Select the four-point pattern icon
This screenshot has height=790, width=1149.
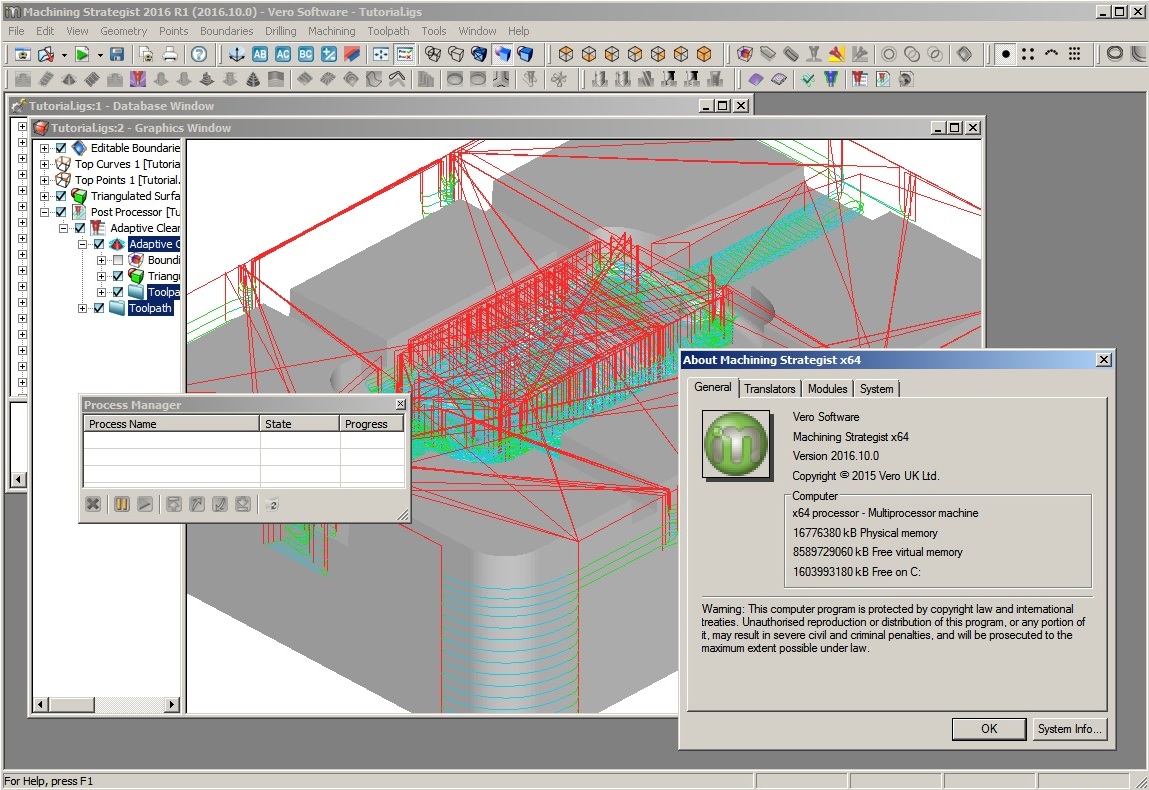tap(1028, 54)
